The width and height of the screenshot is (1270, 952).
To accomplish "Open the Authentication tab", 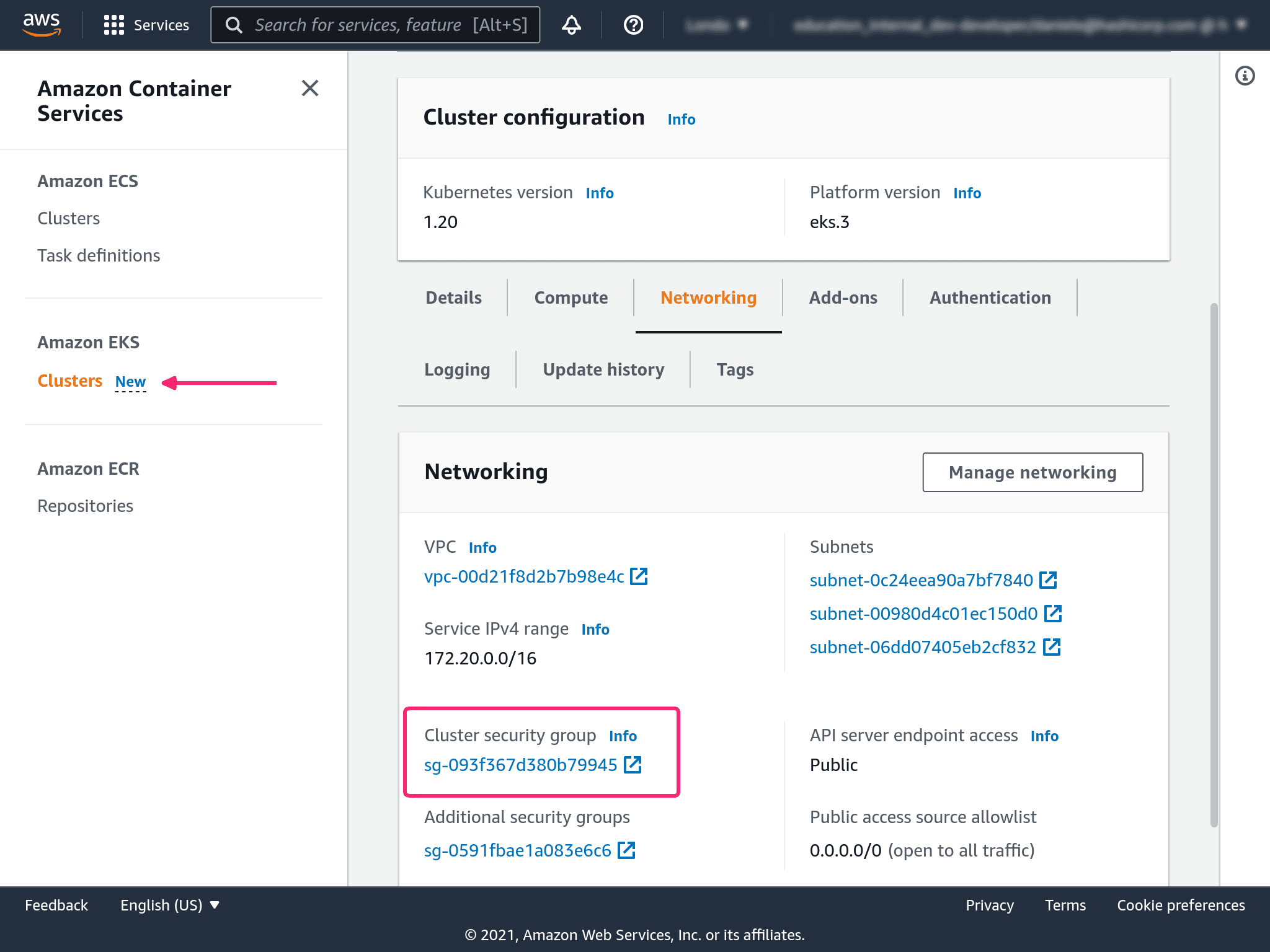I will pyautogui.click(x=990, y=297).
